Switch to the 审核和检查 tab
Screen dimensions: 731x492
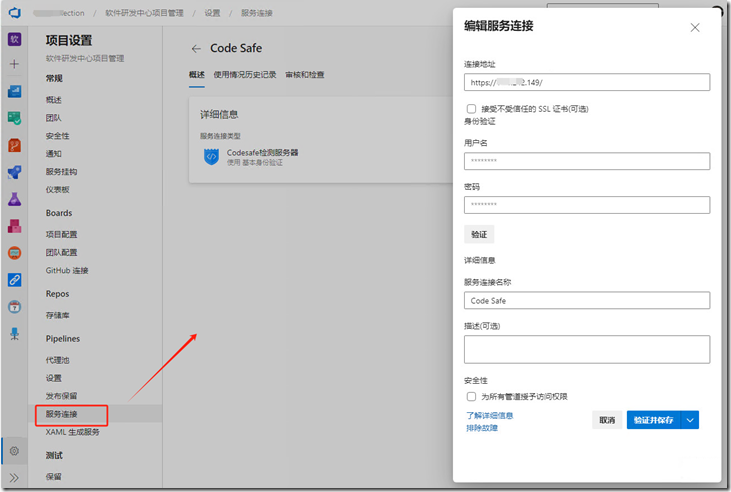coord(304,75)
